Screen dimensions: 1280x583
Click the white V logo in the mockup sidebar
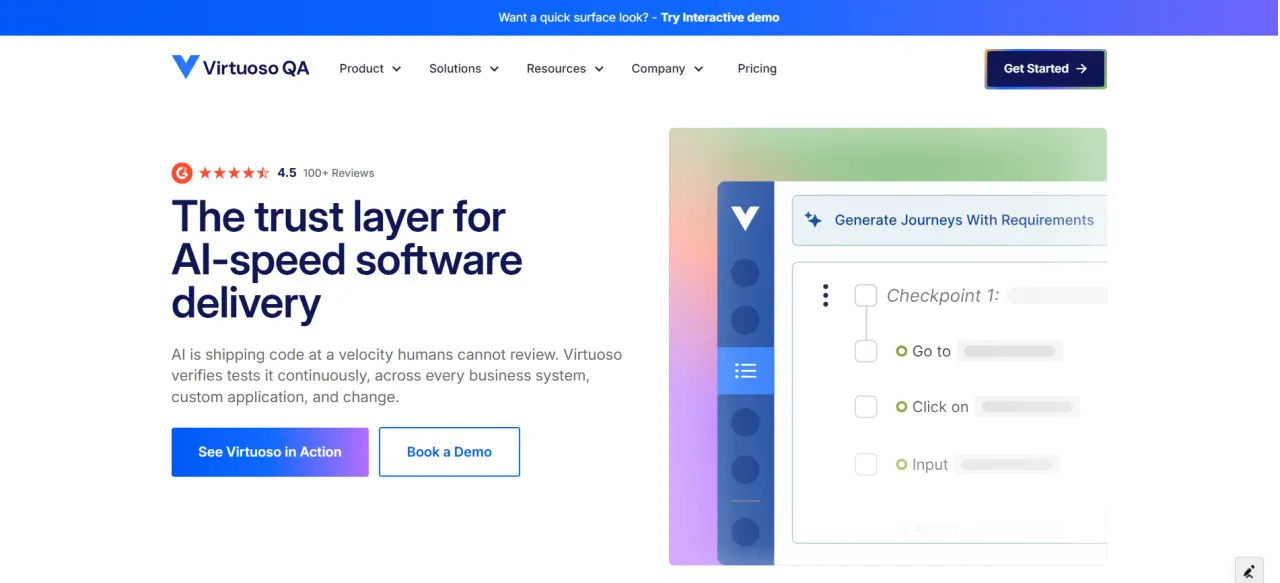pos(745,218)
